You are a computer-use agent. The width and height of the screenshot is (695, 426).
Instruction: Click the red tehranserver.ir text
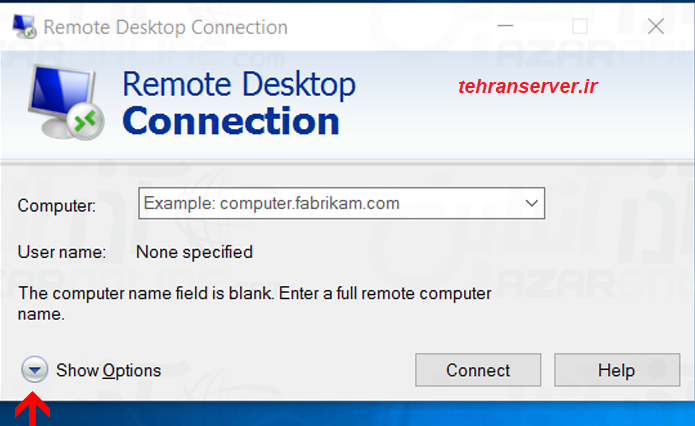coord(527,88)
